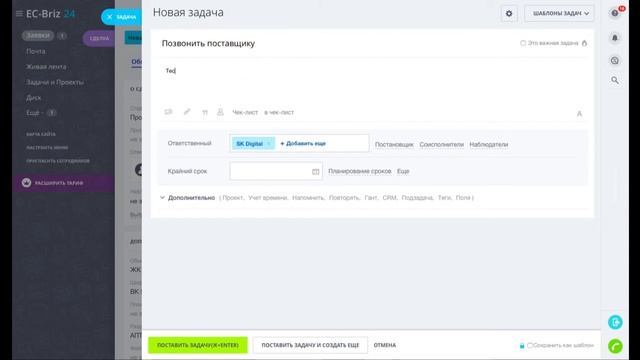Click the green phone call button
Image resolution: width=640 pixels, height=360 pixels.
pyautogui.click(x=615, y=346)
